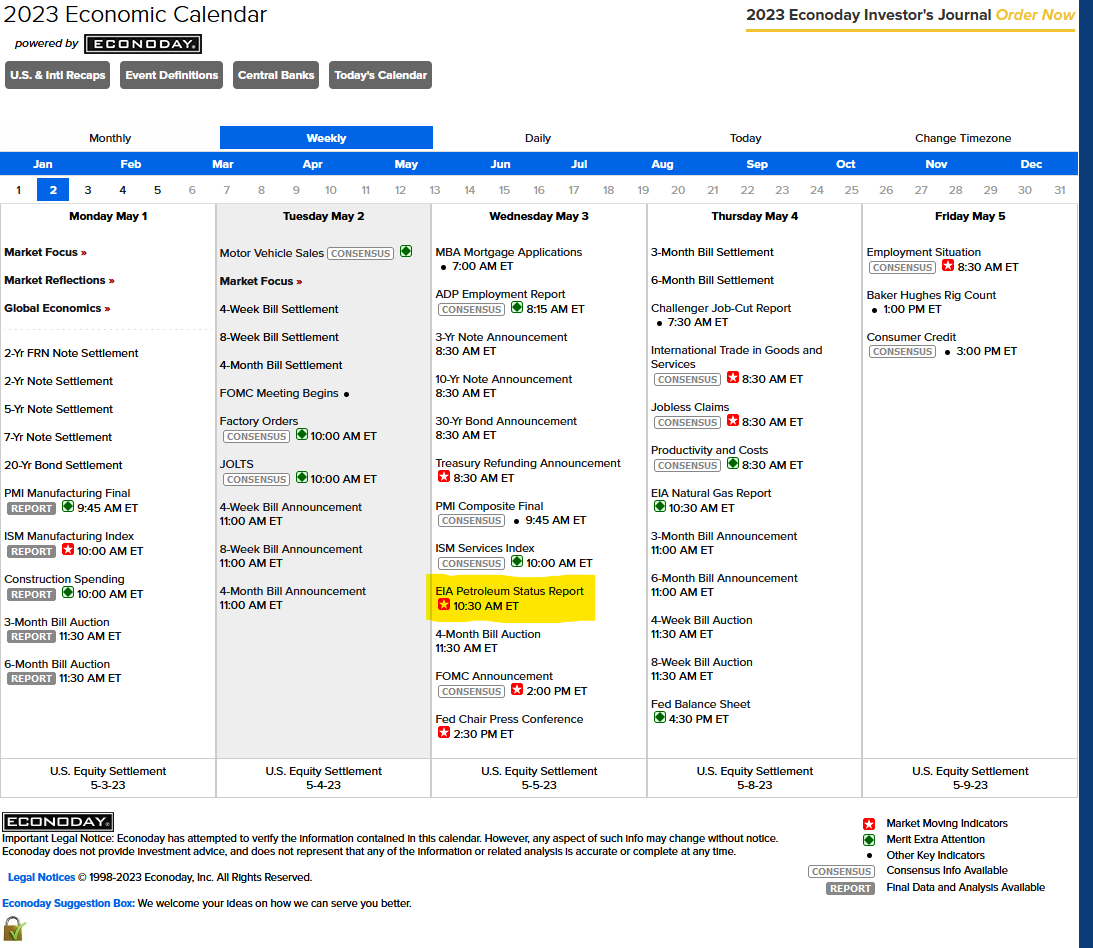Click REPORT badge for PMI Manufacturing Final
Viewport: 1093px width, 948px height.
click(x=31, y=508)
